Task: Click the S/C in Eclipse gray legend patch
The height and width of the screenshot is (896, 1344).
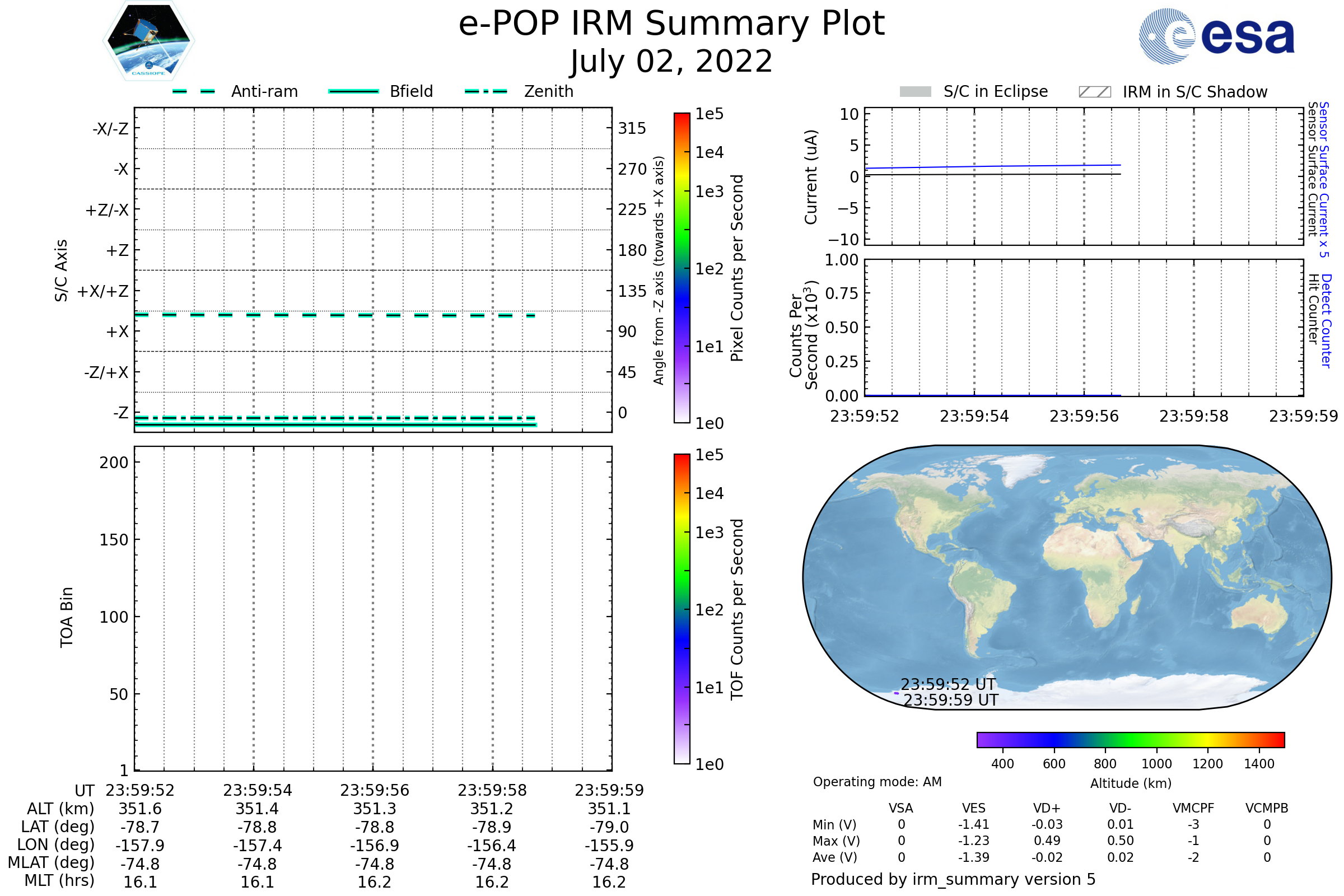Action: pos(915,92)
